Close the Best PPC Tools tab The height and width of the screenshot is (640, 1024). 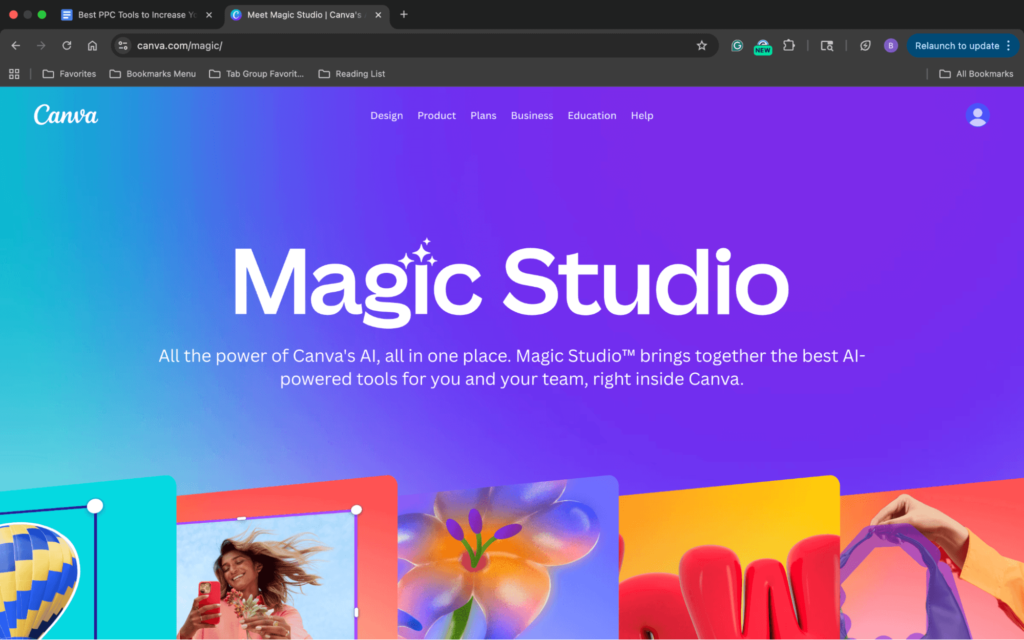[x=209, y=15]
